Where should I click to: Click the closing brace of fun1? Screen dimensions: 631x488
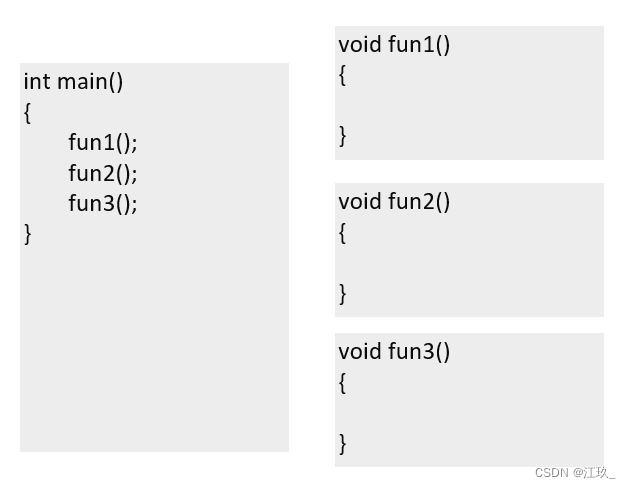point(343,135)
